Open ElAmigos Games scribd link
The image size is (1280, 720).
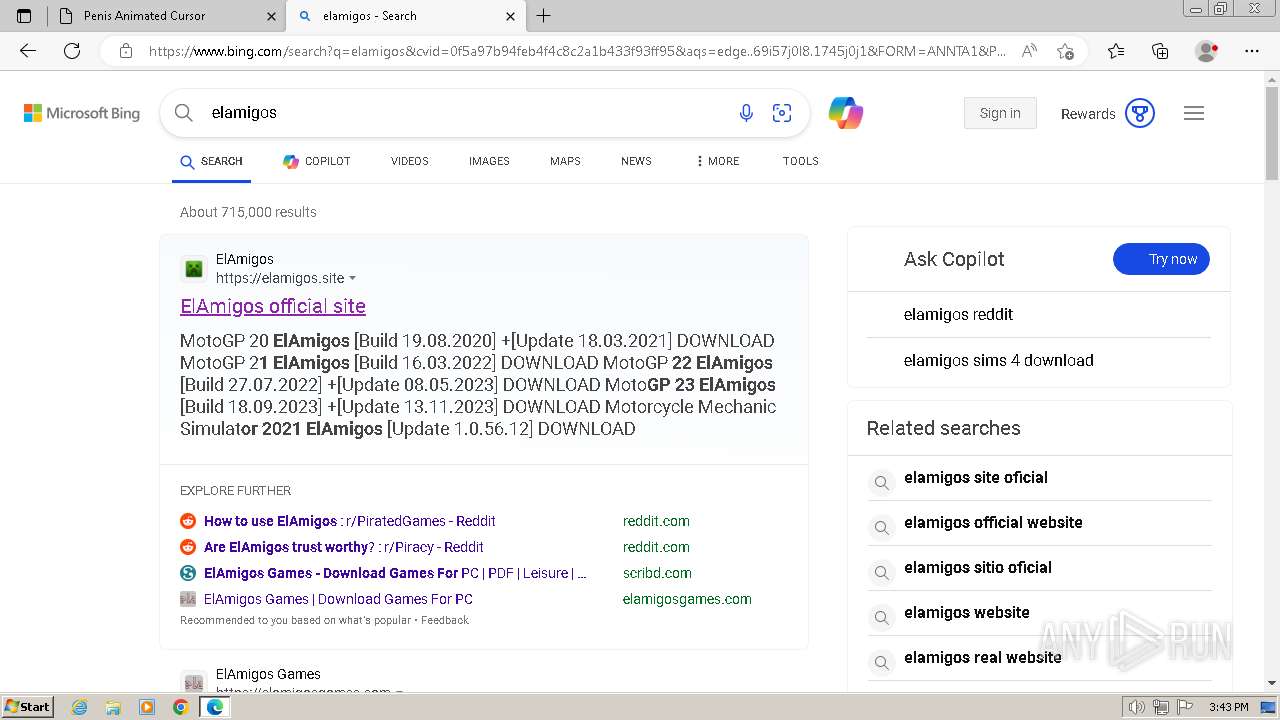click(395, 573)
